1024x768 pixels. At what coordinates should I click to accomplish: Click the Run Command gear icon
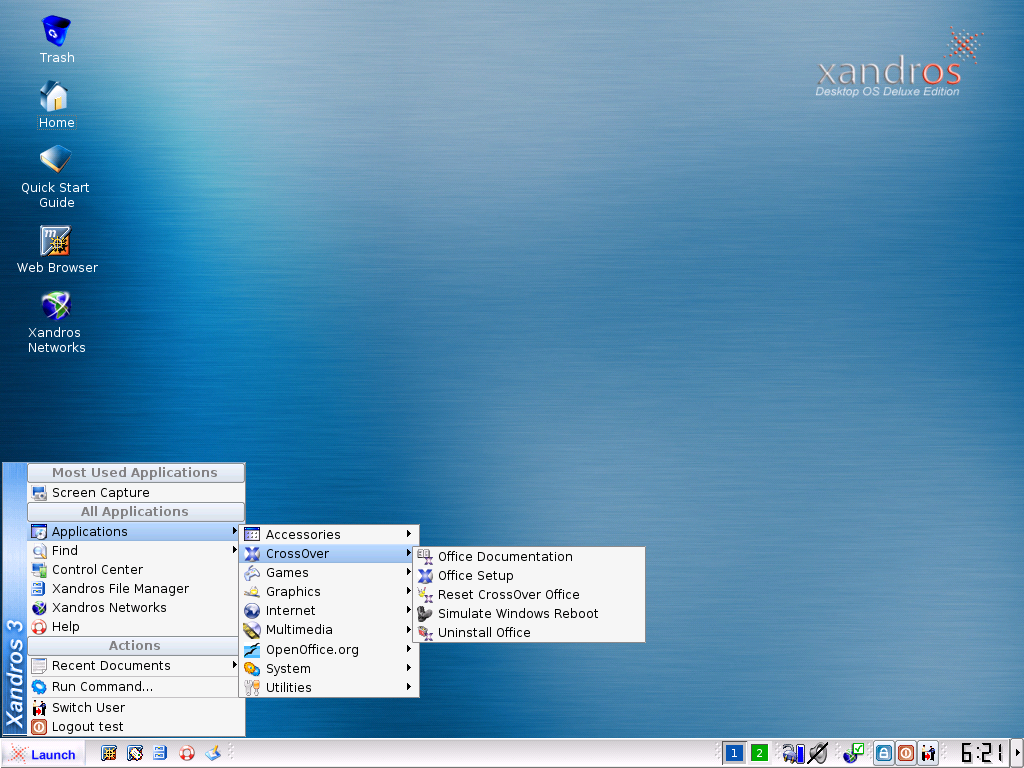(x=39, y=686)
